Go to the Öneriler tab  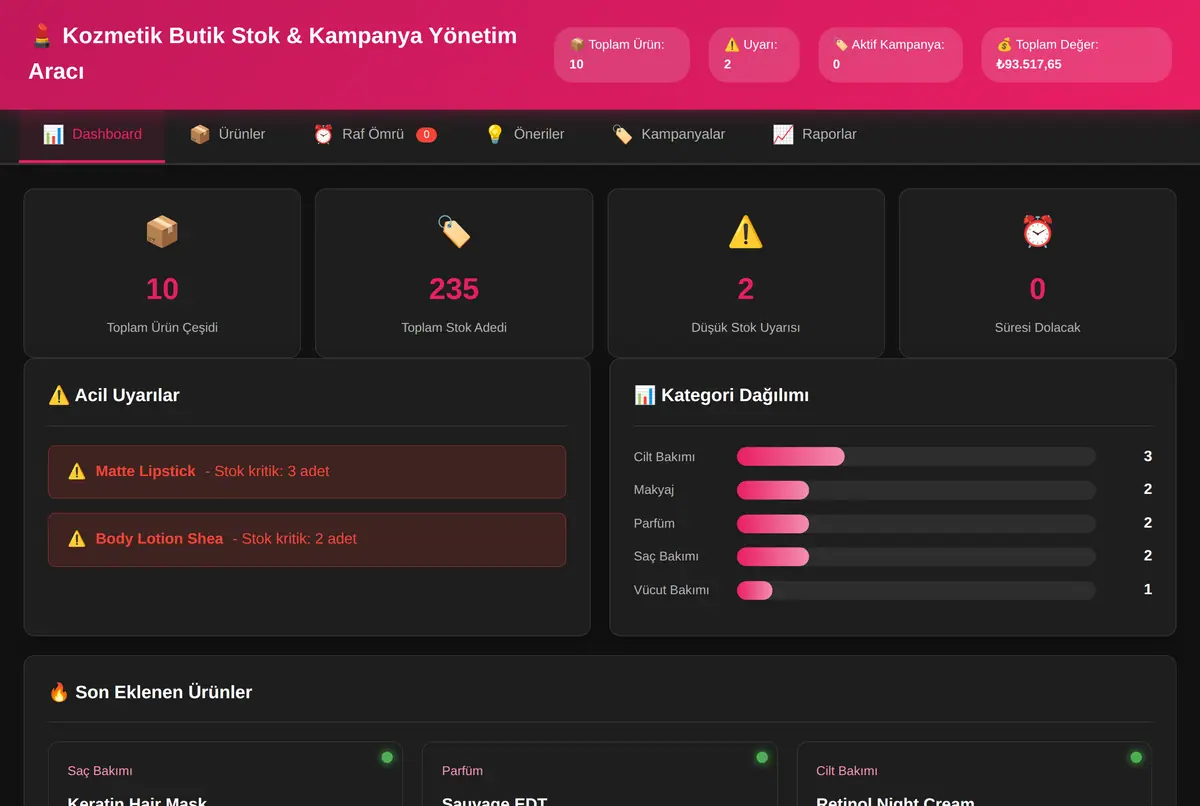point(524,134)
